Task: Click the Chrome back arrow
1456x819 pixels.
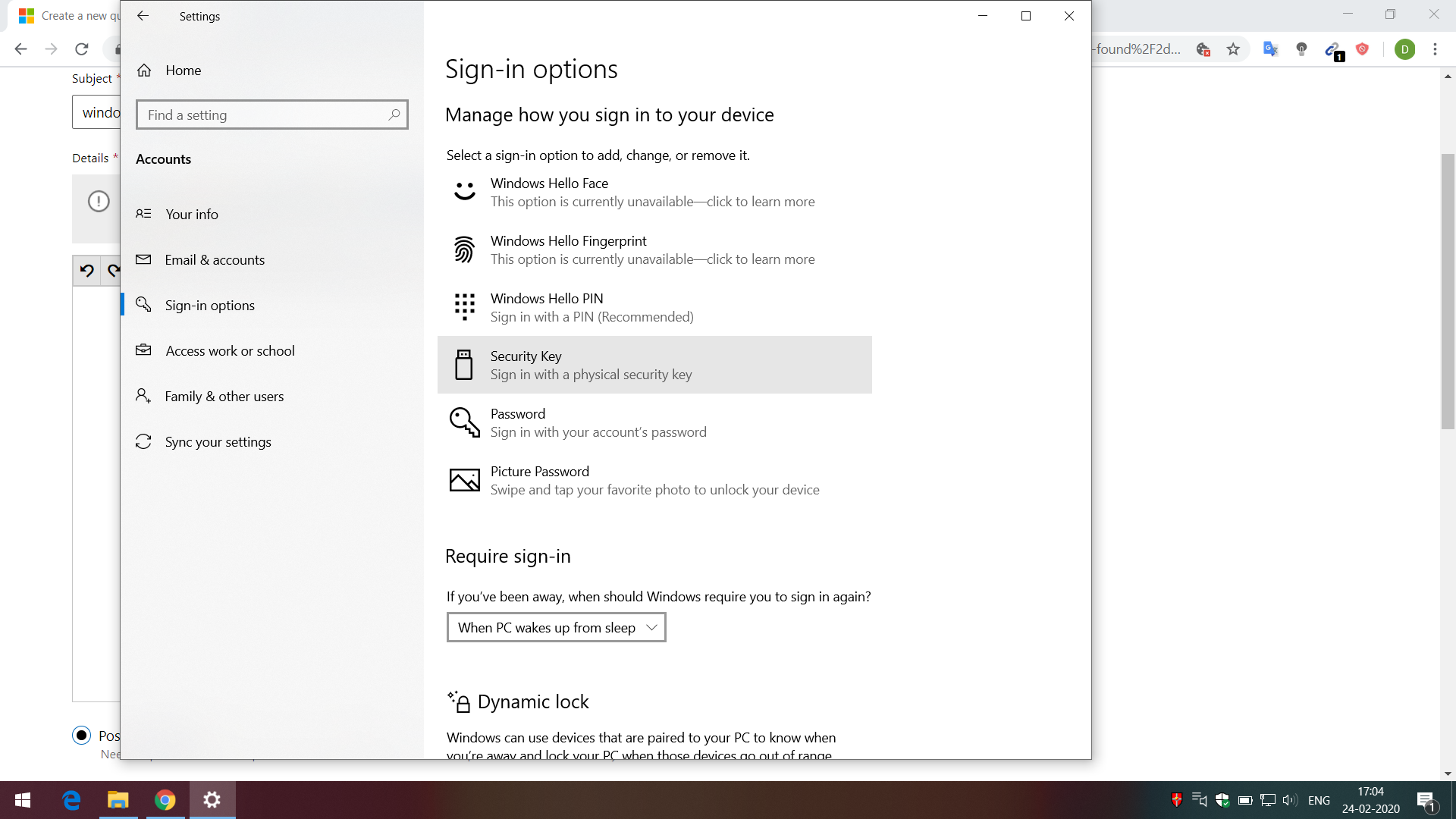Action: [20, 49]
